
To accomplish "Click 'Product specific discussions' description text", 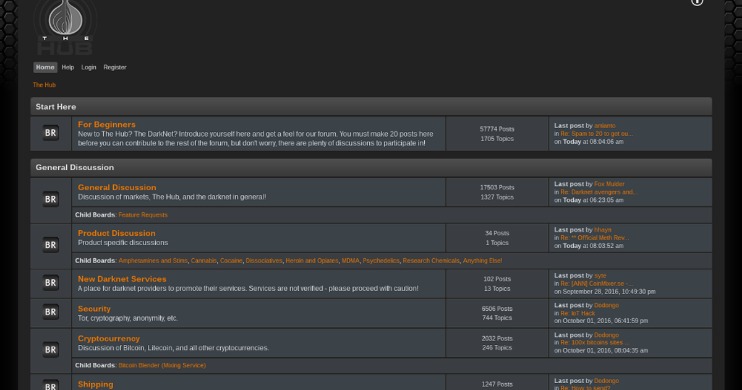I will (123, 243).
